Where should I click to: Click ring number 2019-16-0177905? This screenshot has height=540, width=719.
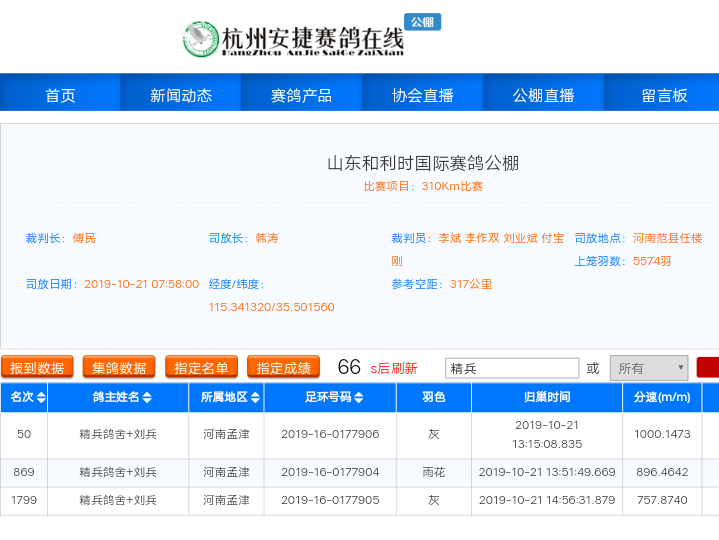pos(330,500)
